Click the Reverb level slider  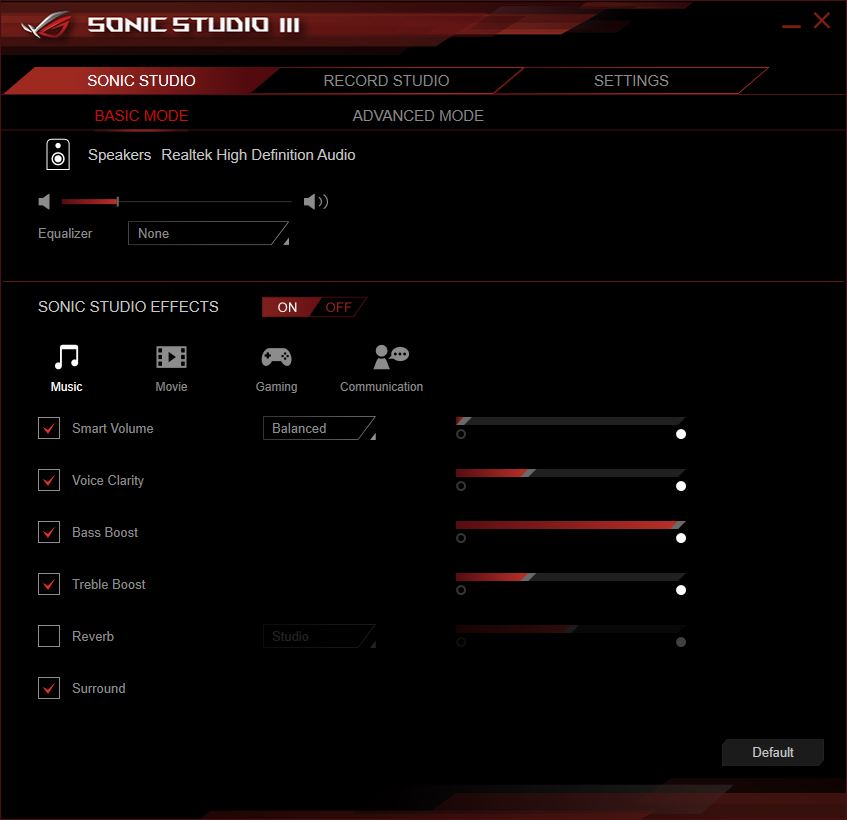(570, 629)
